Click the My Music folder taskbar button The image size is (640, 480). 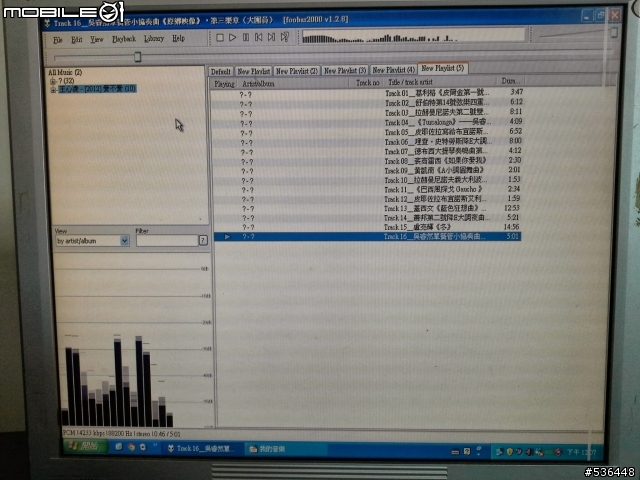click(x=286, y=449)
